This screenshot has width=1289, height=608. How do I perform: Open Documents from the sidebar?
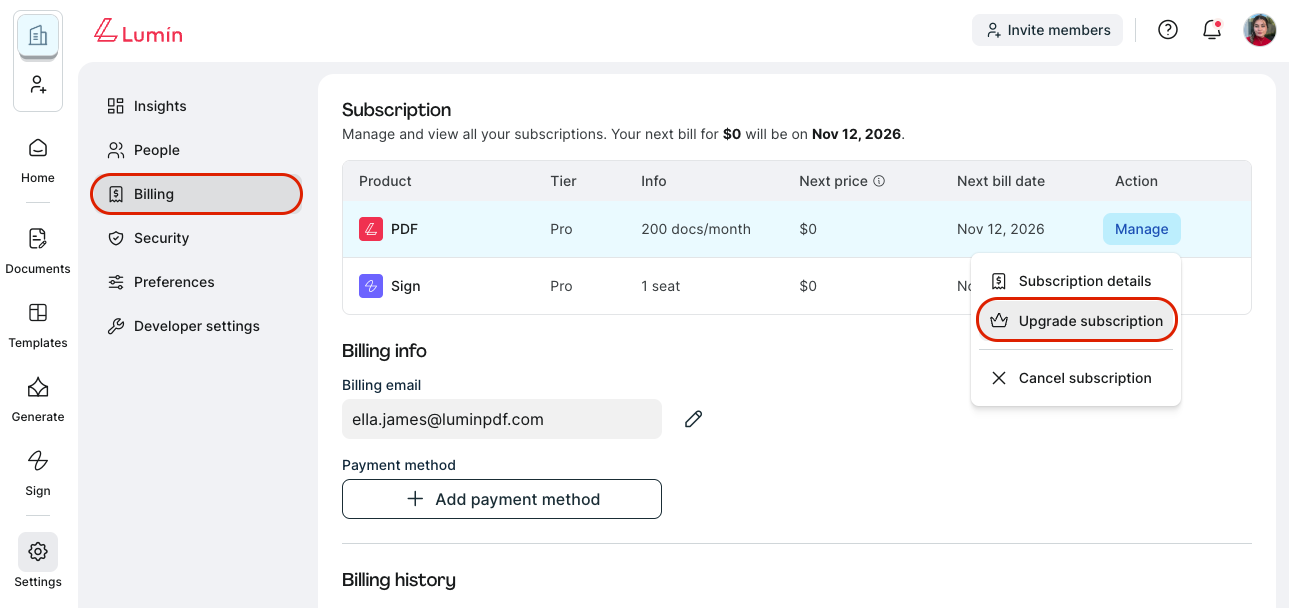pos(38,250)
